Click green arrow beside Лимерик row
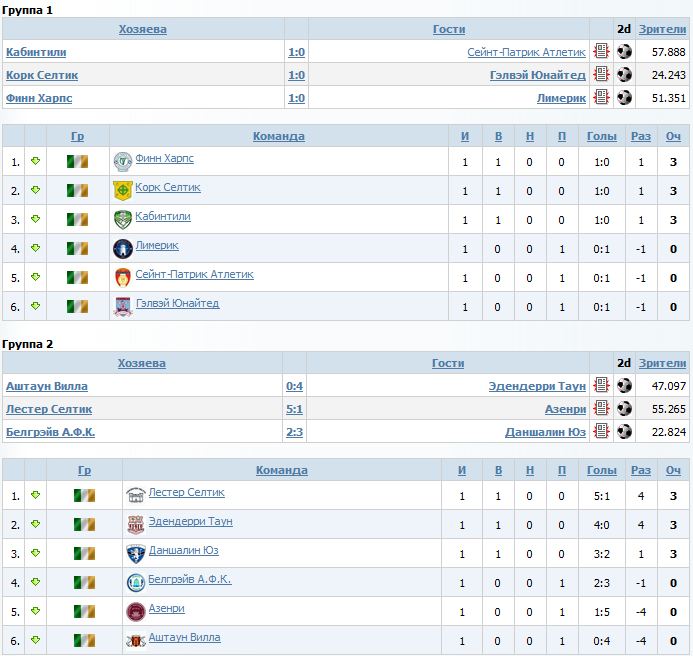Image resolution: width=693 pixels, height=656 pixels. [35, 248]
